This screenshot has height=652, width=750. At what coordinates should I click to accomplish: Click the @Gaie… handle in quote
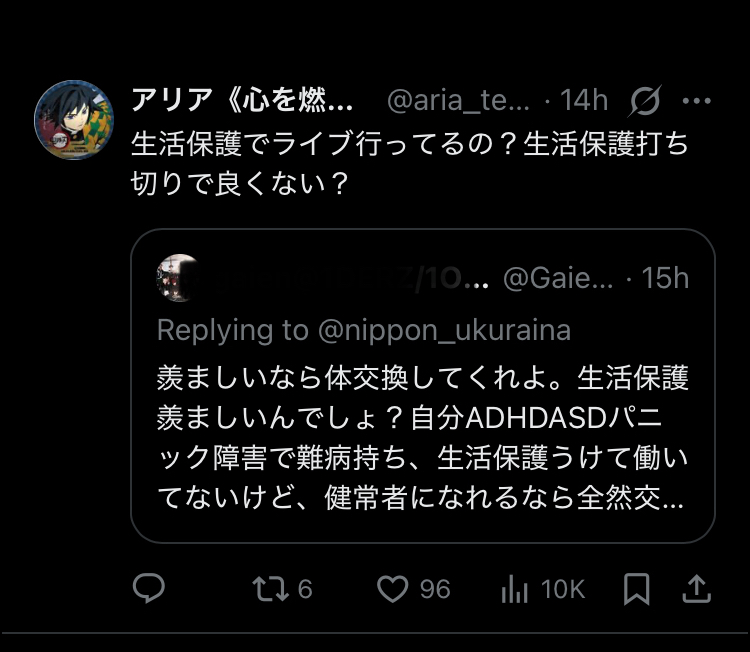pyautogui.click(x=558, y=278)
